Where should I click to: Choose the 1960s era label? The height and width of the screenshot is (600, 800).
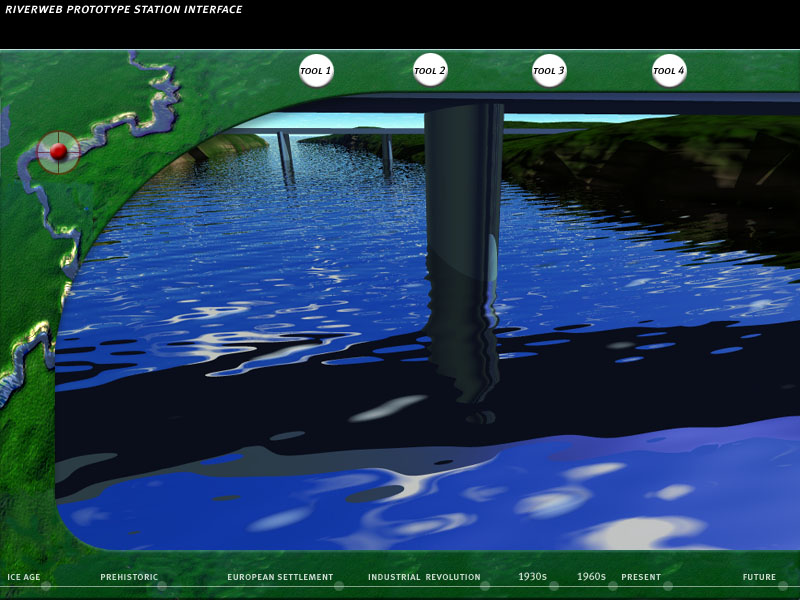[591, 577]
